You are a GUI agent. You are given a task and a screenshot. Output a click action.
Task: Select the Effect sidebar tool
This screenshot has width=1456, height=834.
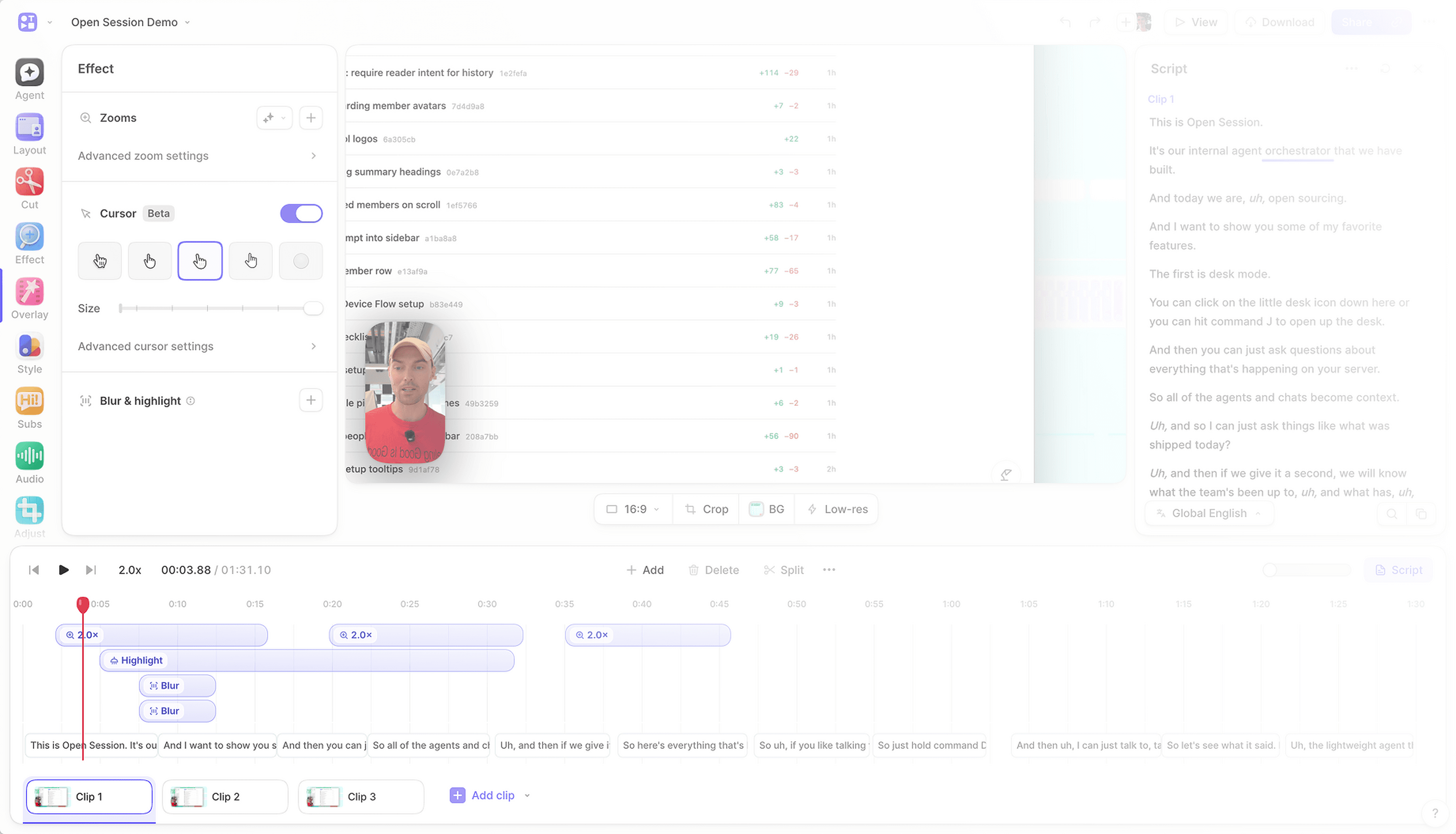pyautogui.click(x=29, y=243)
